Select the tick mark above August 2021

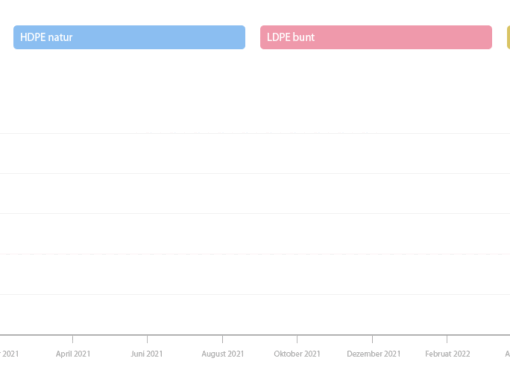click(222, 339)
